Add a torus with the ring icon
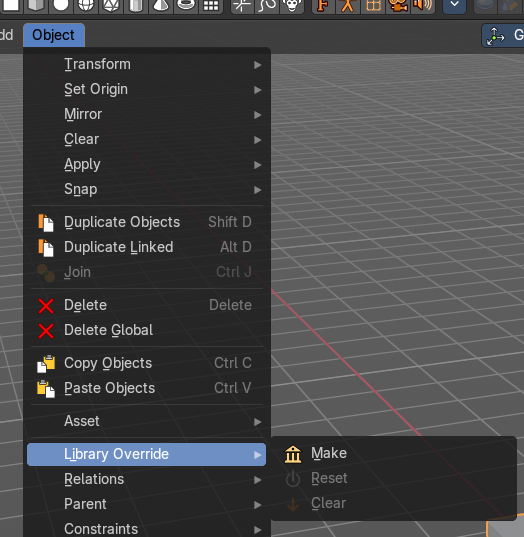Screen dimensions: 524x537 pyautogui.click(x=186, y=5)
